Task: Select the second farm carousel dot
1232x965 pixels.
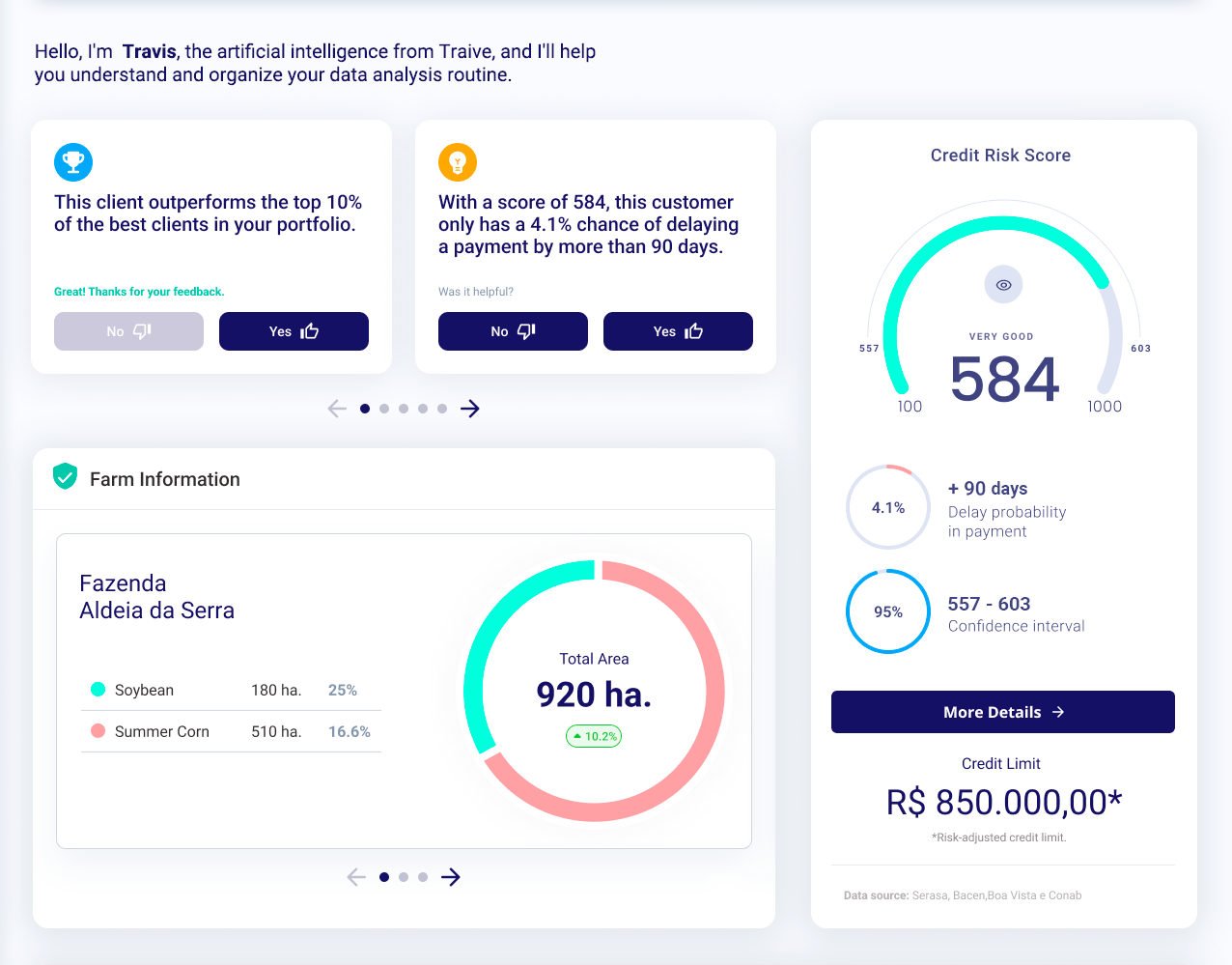Action: point(404,877)
